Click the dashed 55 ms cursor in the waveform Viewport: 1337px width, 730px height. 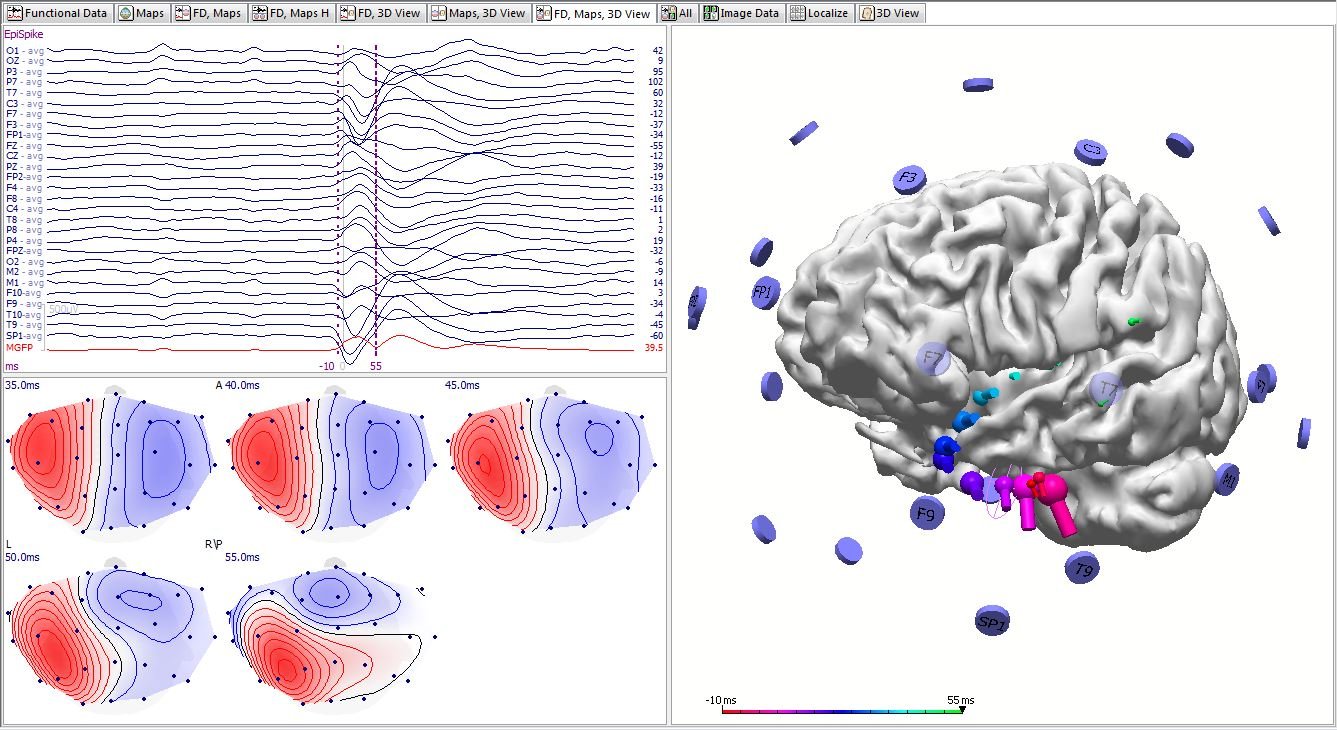[376, 200]
